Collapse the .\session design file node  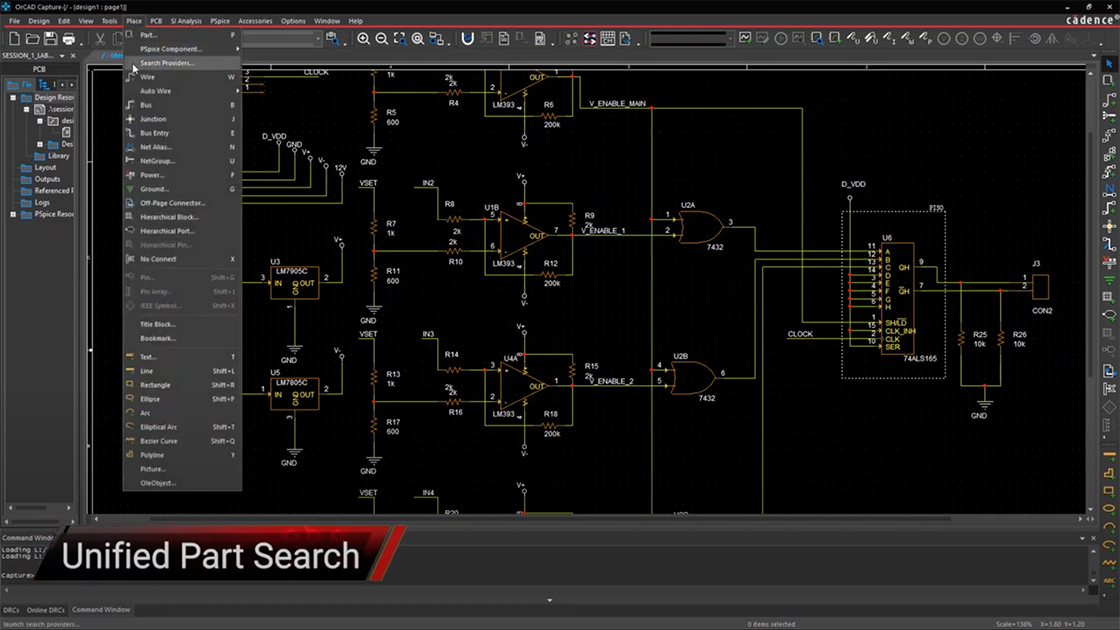coord(26,109)
